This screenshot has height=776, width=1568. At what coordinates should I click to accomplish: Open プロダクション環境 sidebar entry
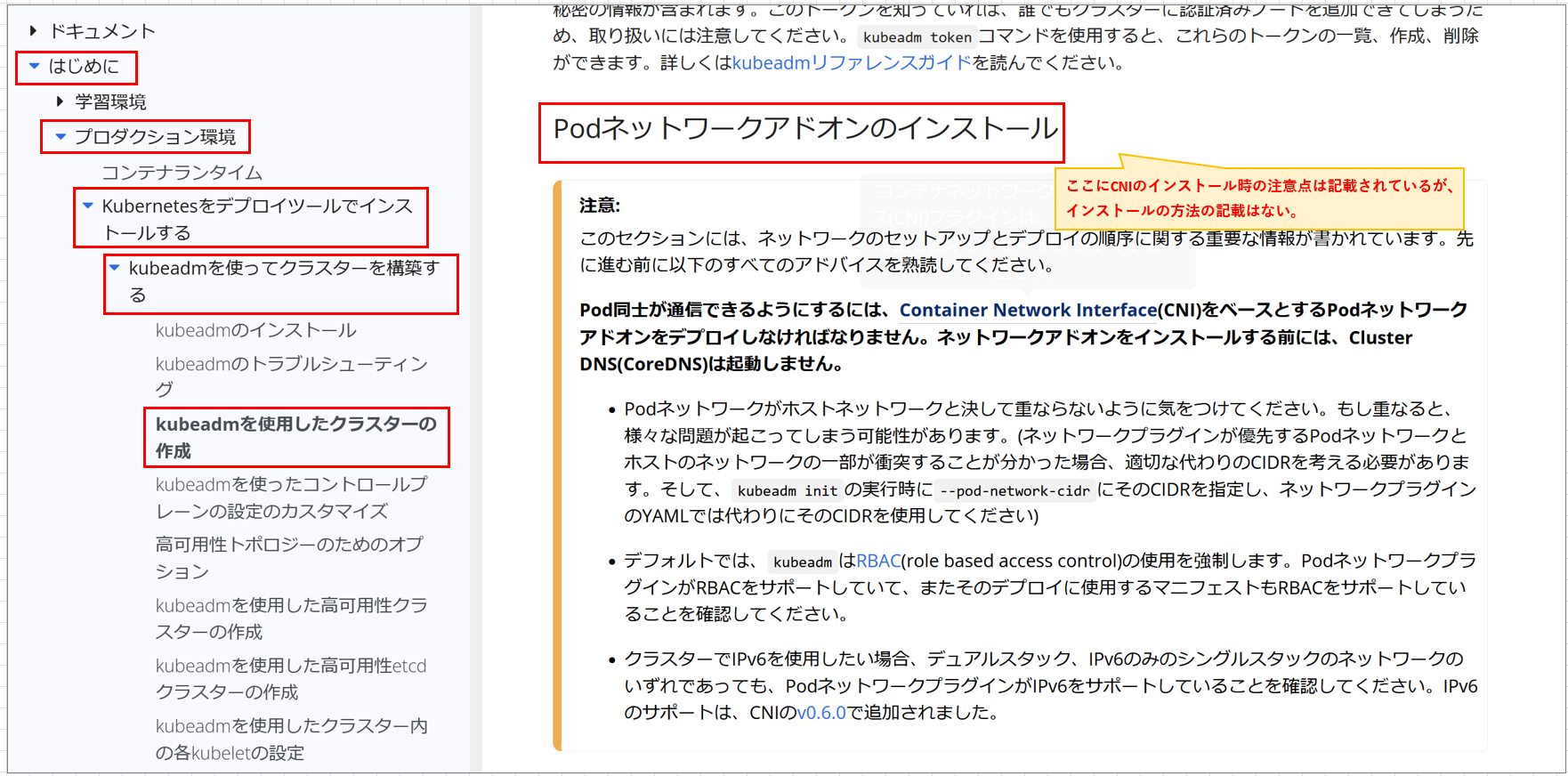[155, 136]
